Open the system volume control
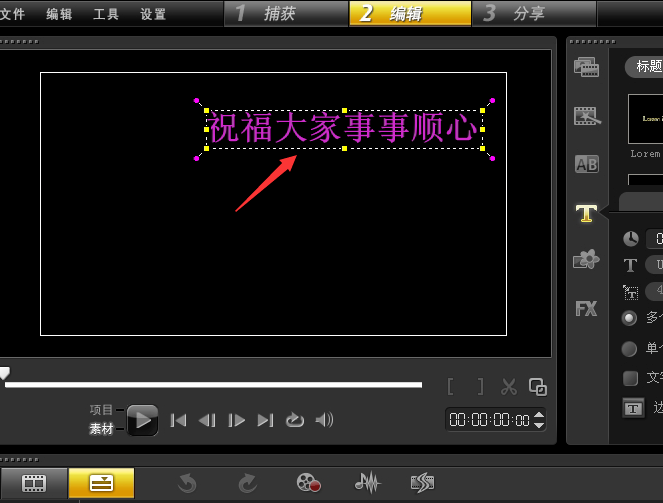This screenshot has height=503, width=663. coord(324,420)
